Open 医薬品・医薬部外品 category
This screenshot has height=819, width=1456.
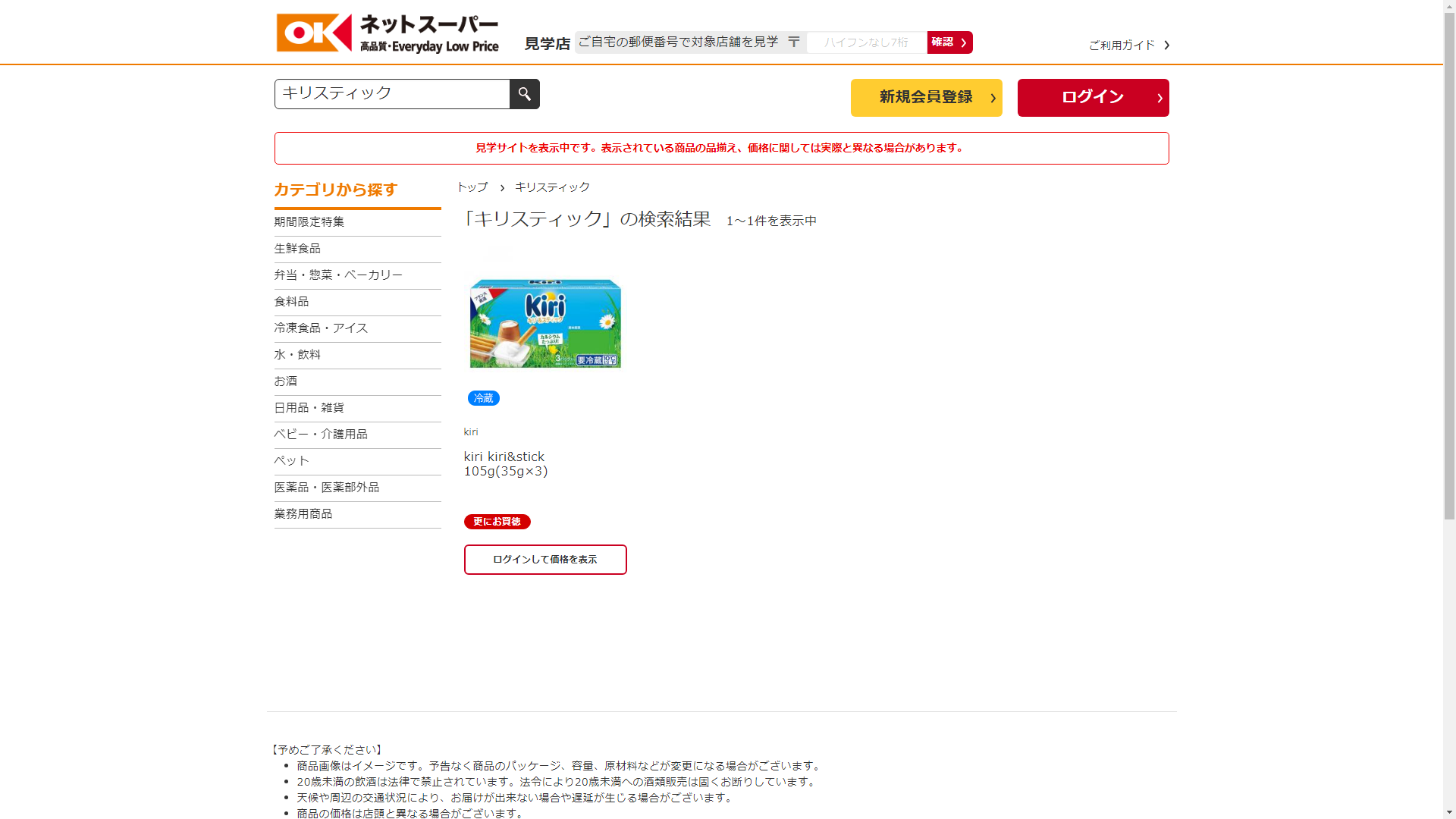[327, 488]
